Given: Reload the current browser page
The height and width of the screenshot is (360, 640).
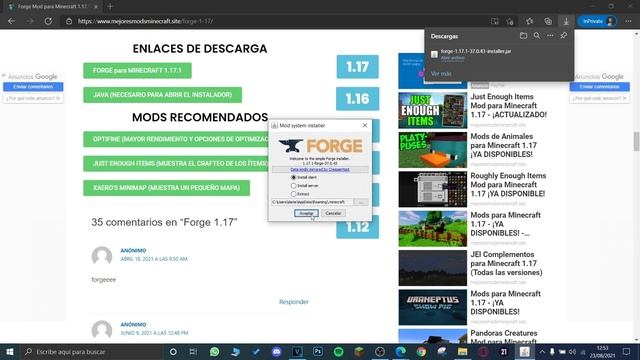Looking at the screenshot, I should coord(48,21).
